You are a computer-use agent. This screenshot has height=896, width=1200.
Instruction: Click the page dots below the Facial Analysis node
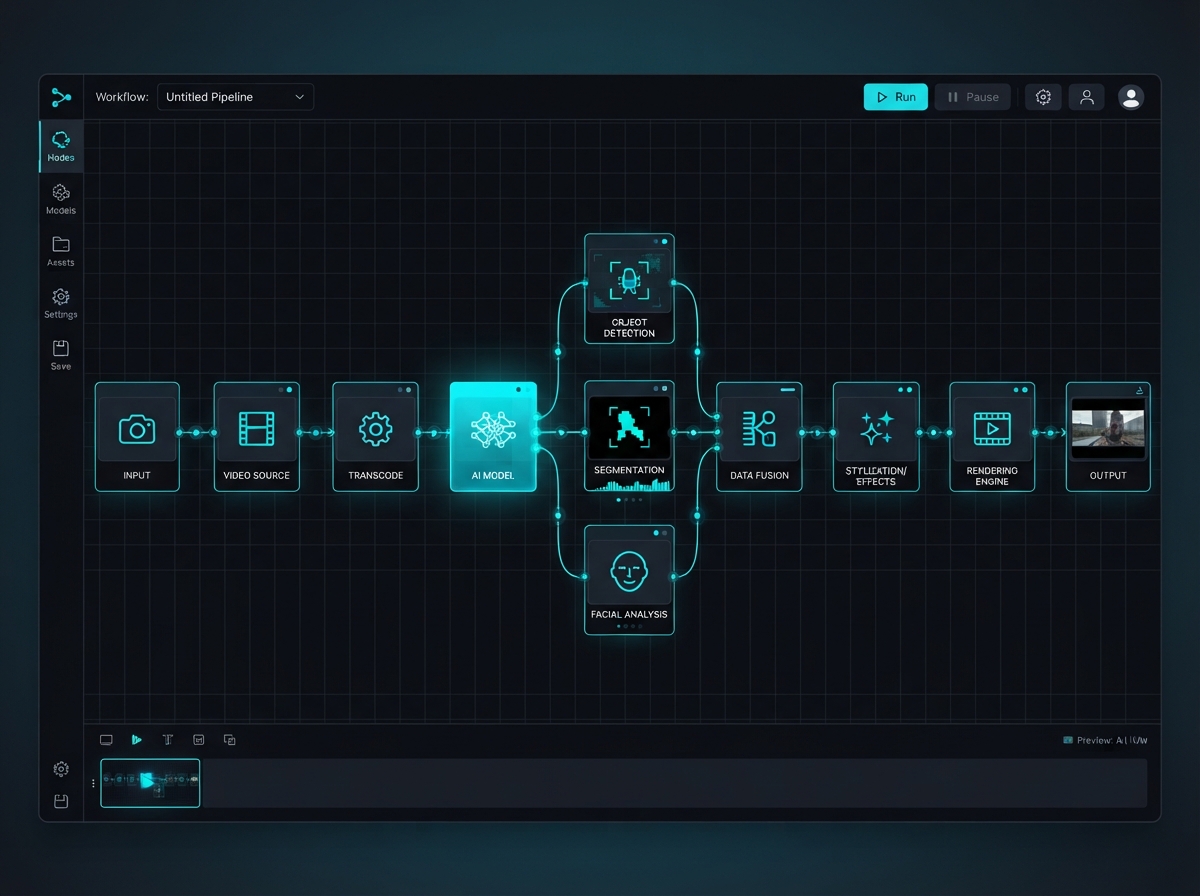click(629, 626)
